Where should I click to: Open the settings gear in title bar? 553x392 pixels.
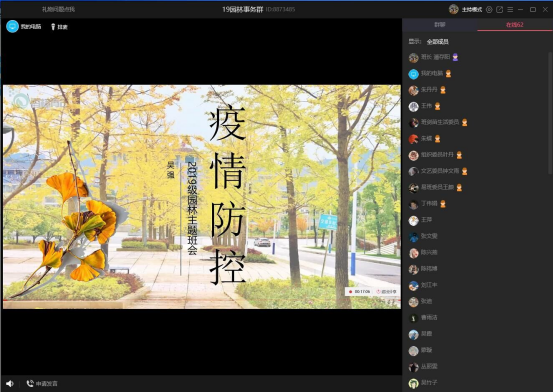coord(489,10)
